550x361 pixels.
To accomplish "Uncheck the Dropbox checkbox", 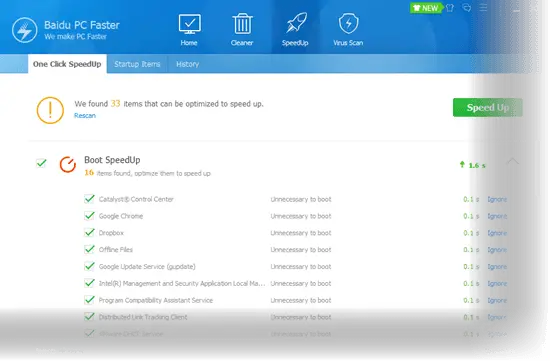I will 89,233.
